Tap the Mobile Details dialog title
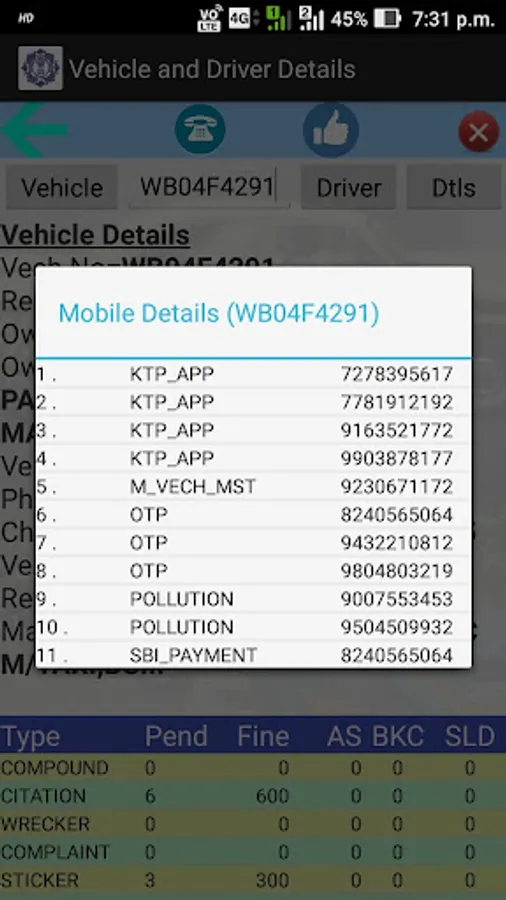Viewport: 506px width, 900px height. pos(219,314)
